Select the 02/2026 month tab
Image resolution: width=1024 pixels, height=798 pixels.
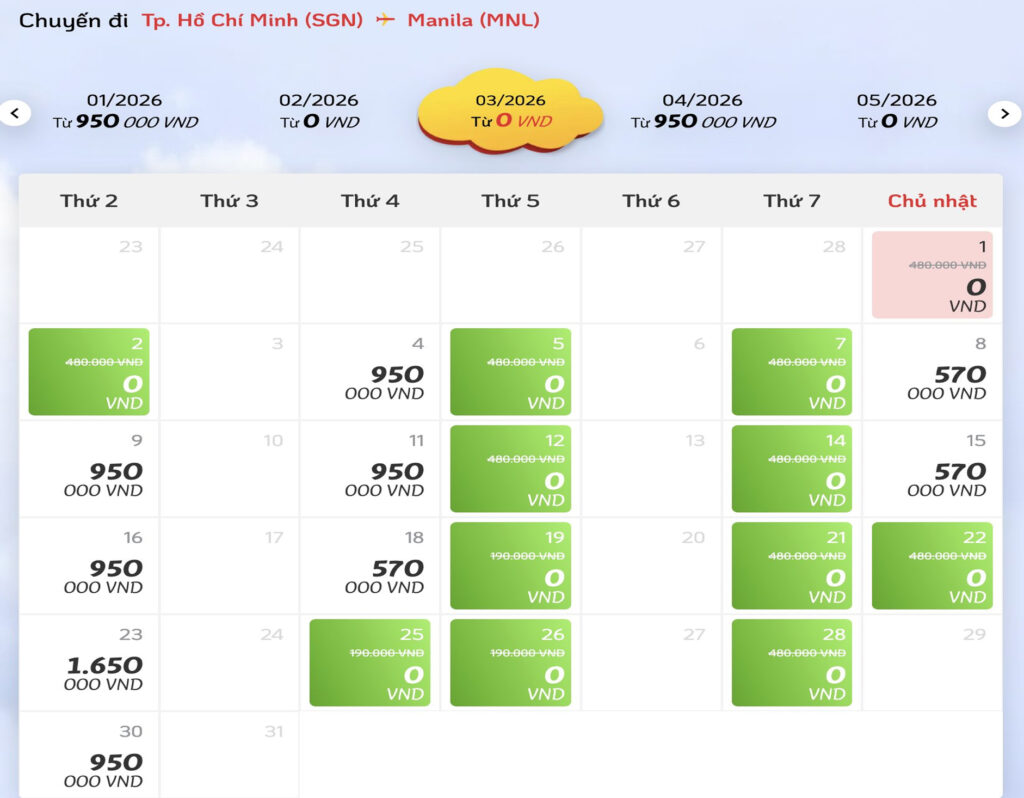click(x=319, y=111)
